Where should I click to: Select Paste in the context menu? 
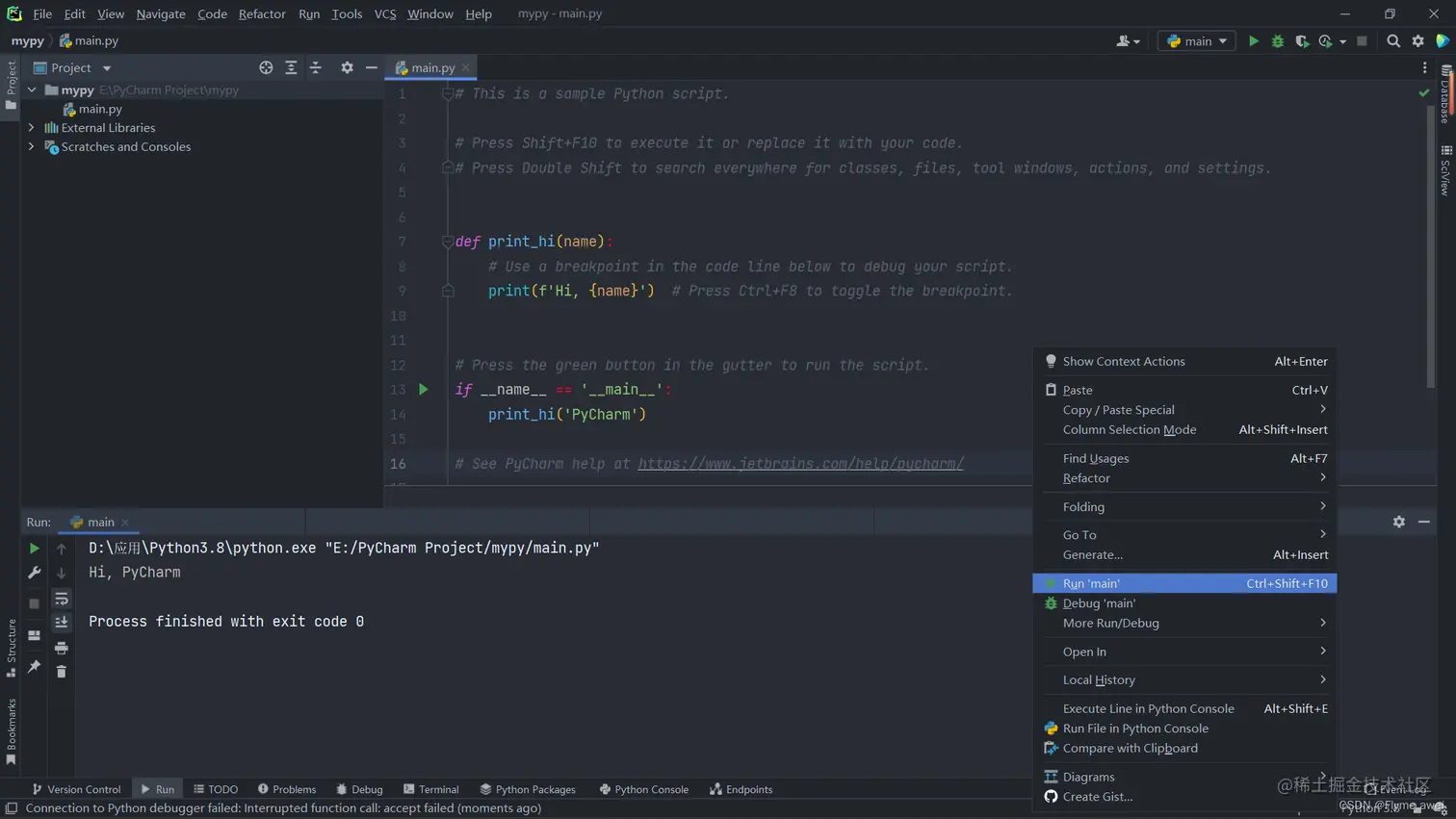pyautogui.click(x=1184, y=390)
